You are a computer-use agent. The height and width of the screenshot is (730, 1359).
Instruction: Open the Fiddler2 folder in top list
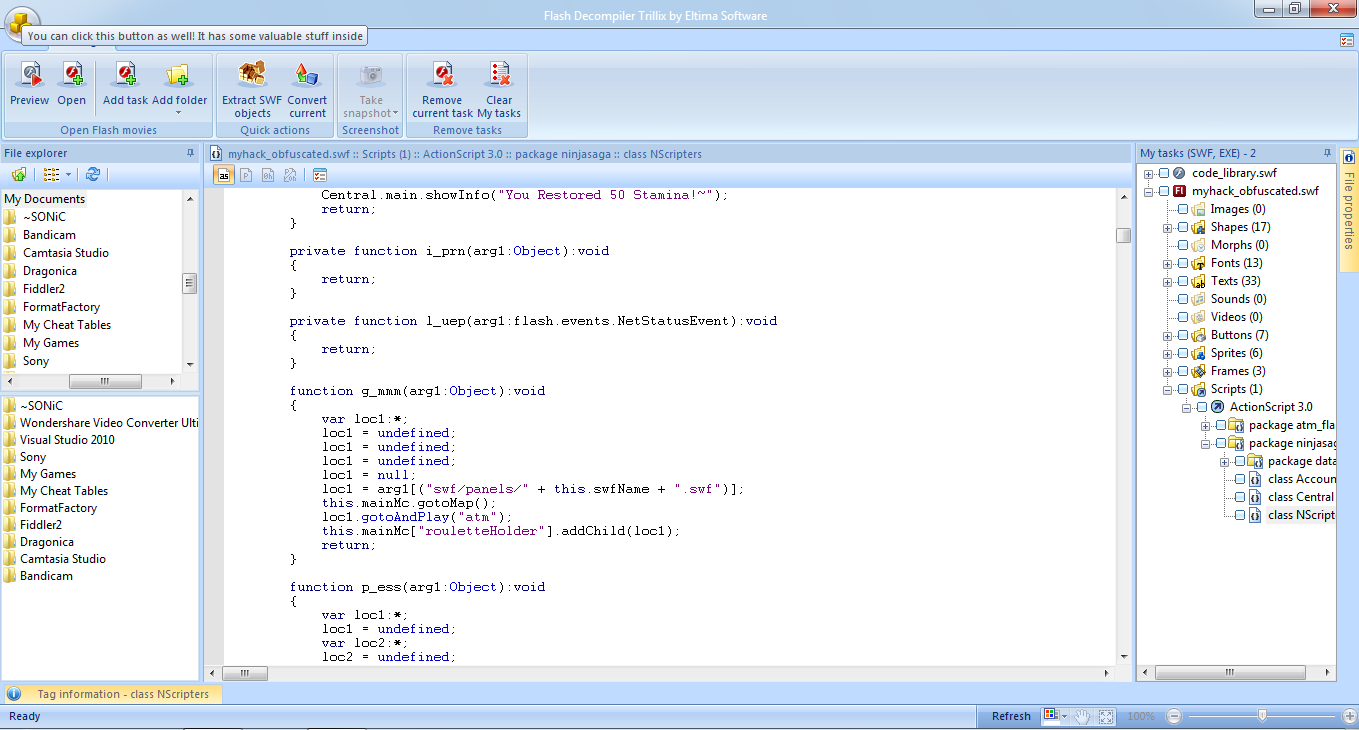point(44,289)
